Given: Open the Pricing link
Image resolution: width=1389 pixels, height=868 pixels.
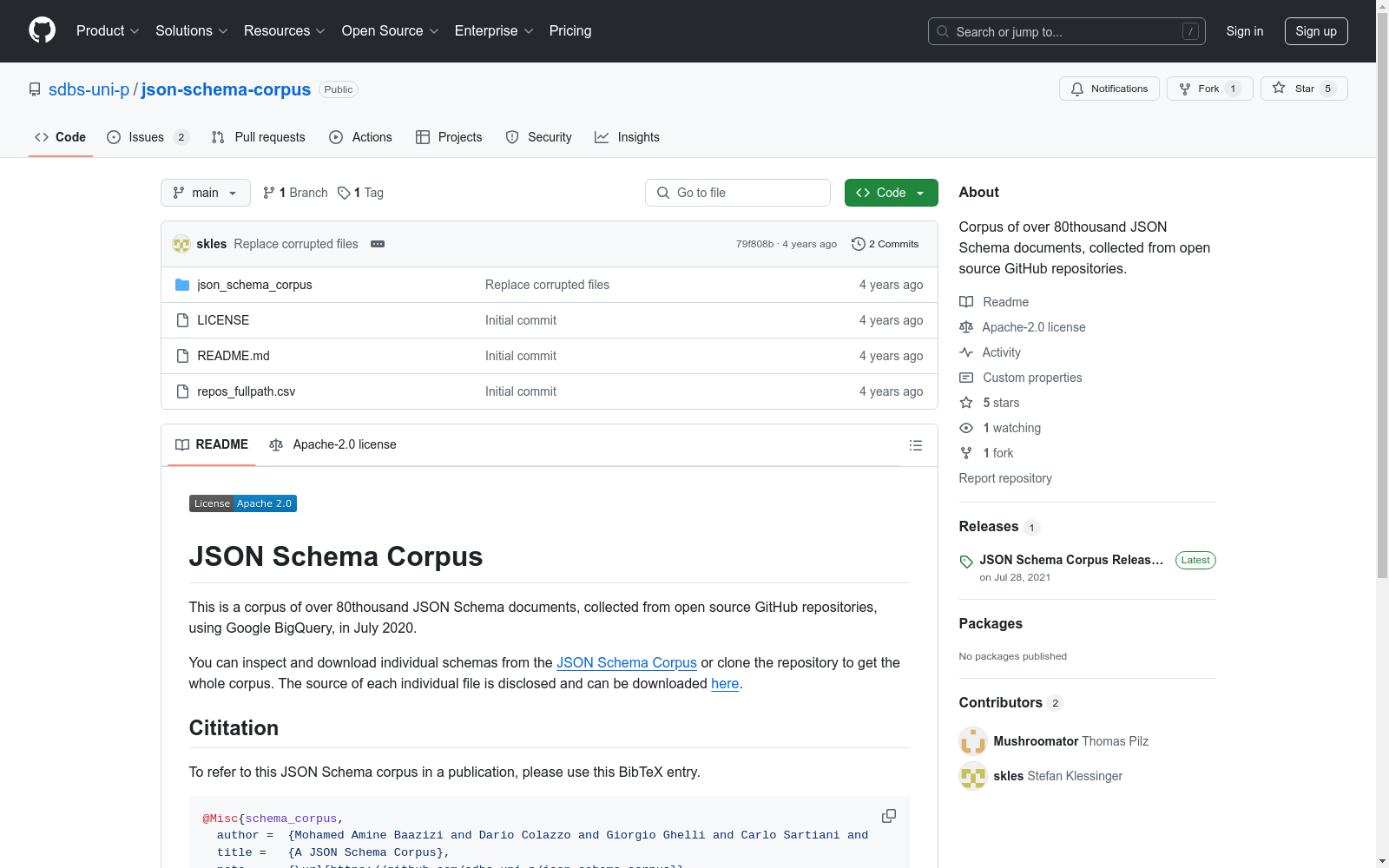Looking at the screenshot, I should pos(570,31).
